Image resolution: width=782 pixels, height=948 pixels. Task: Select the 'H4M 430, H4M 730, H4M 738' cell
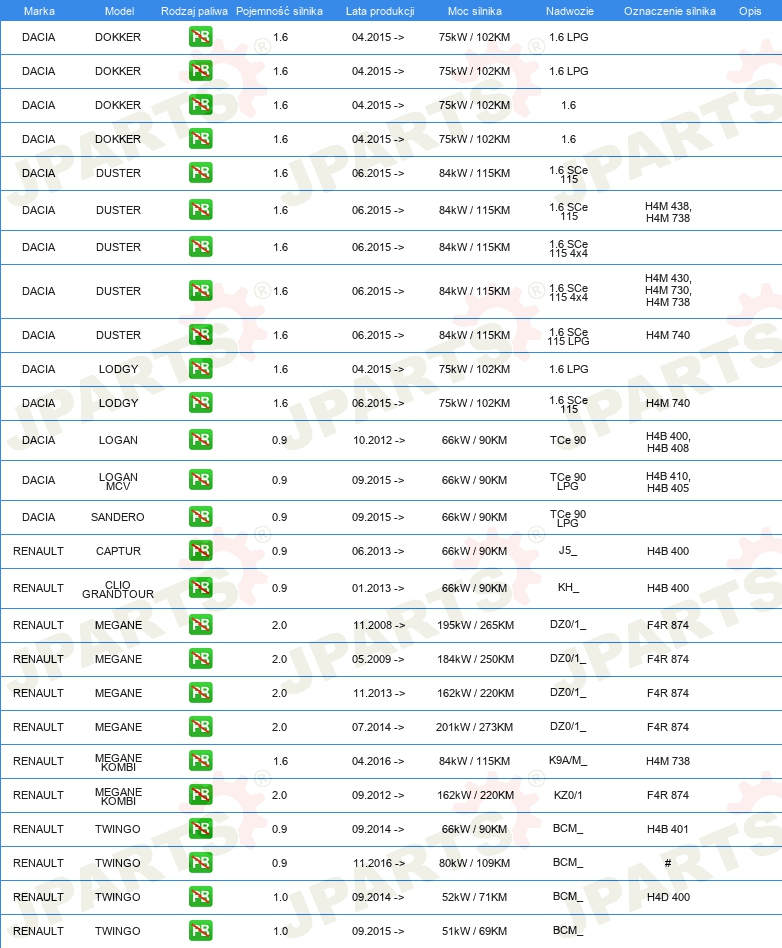pos(668,290)
